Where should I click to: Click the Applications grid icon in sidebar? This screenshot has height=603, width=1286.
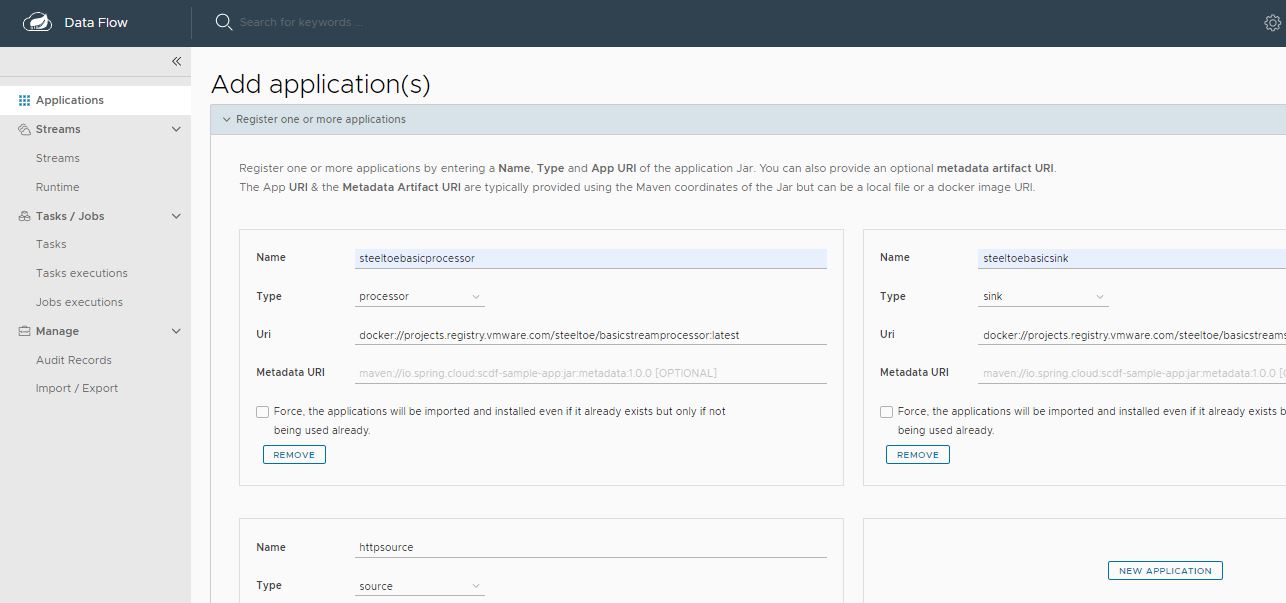[x=22, y=99]
